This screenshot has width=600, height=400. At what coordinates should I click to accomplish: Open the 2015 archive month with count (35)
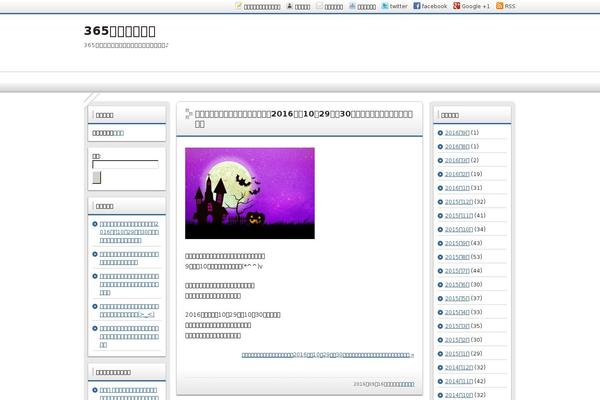coord(457,326)
